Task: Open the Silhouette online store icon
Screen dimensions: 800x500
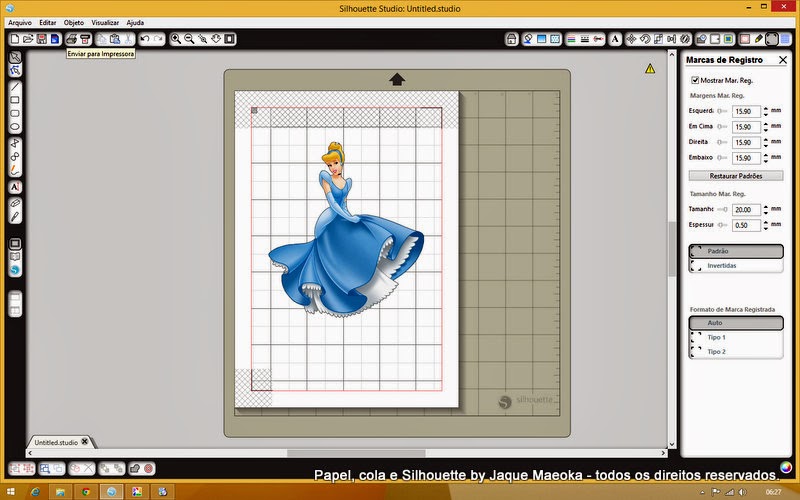Action: point(15,270)
